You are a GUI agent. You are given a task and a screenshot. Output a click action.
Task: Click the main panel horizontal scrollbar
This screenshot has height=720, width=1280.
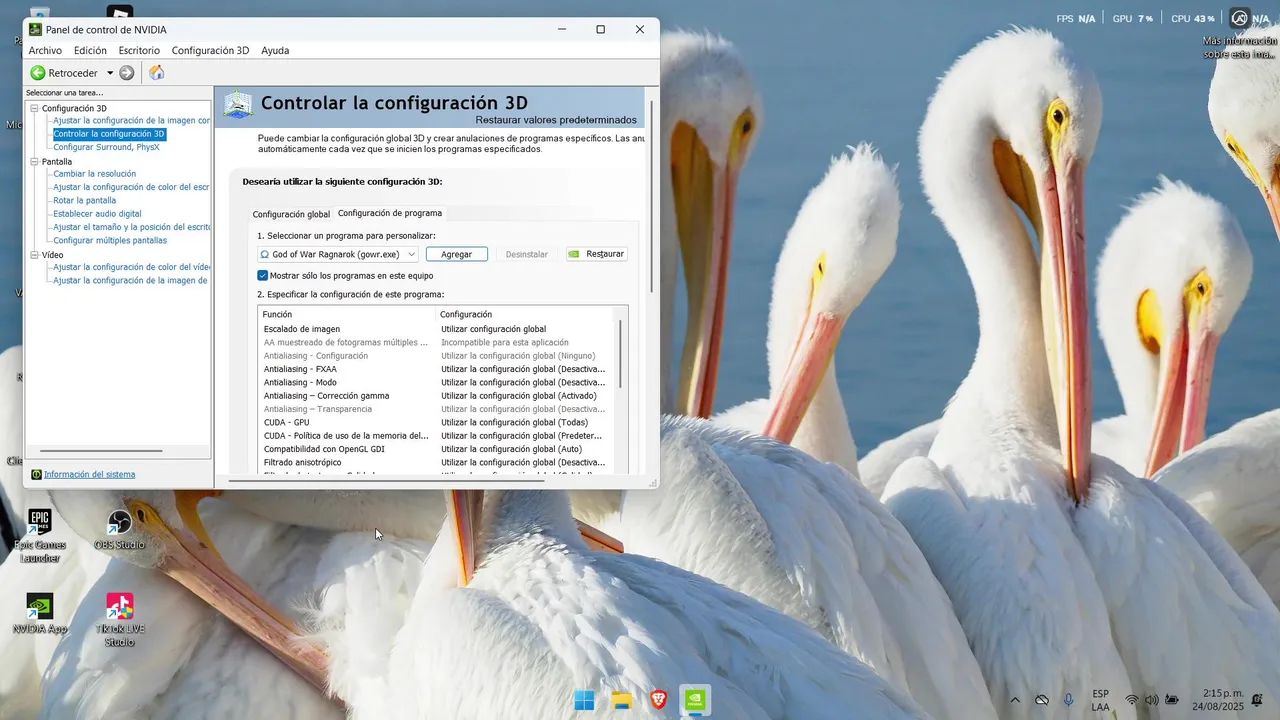(x=387, y=481)
